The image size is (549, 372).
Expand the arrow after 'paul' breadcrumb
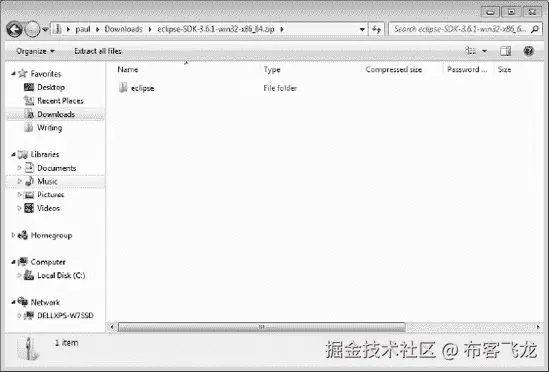pyautogui.click(x=98, y=29)
